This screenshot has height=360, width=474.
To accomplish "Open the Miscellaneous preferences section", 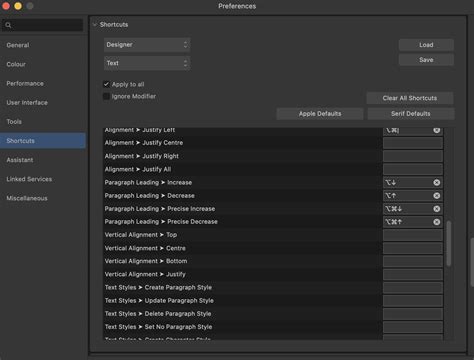I will [x=27, y=198].
